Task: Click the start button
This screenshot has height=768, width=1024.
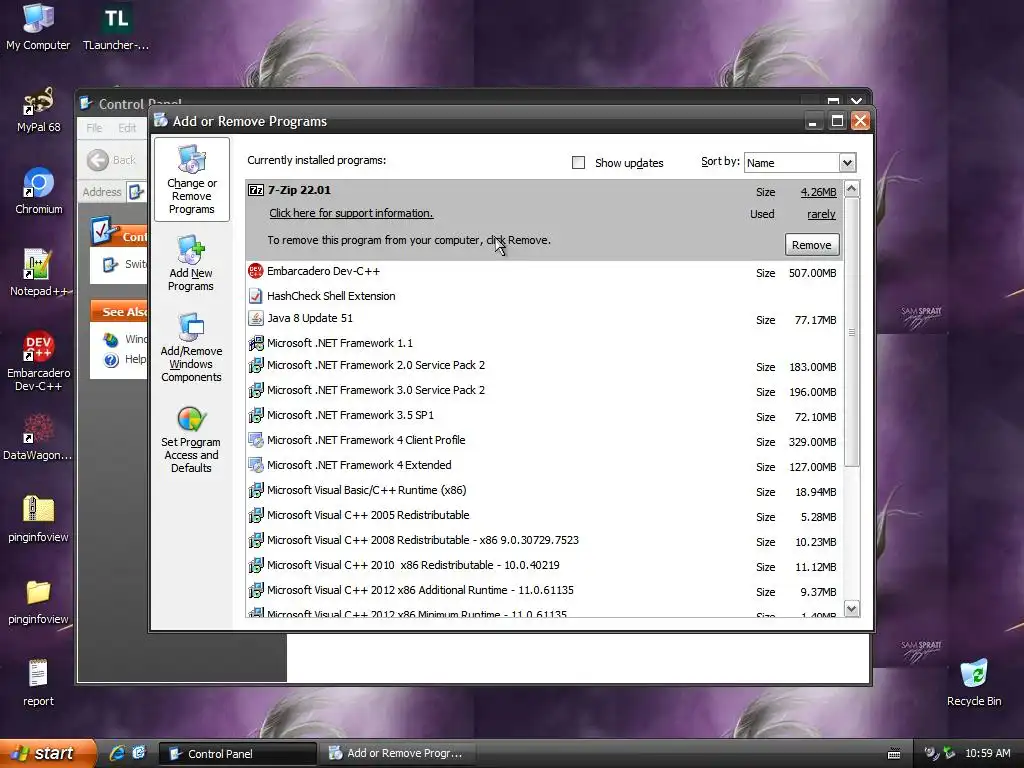Action: tap(48, 753)
